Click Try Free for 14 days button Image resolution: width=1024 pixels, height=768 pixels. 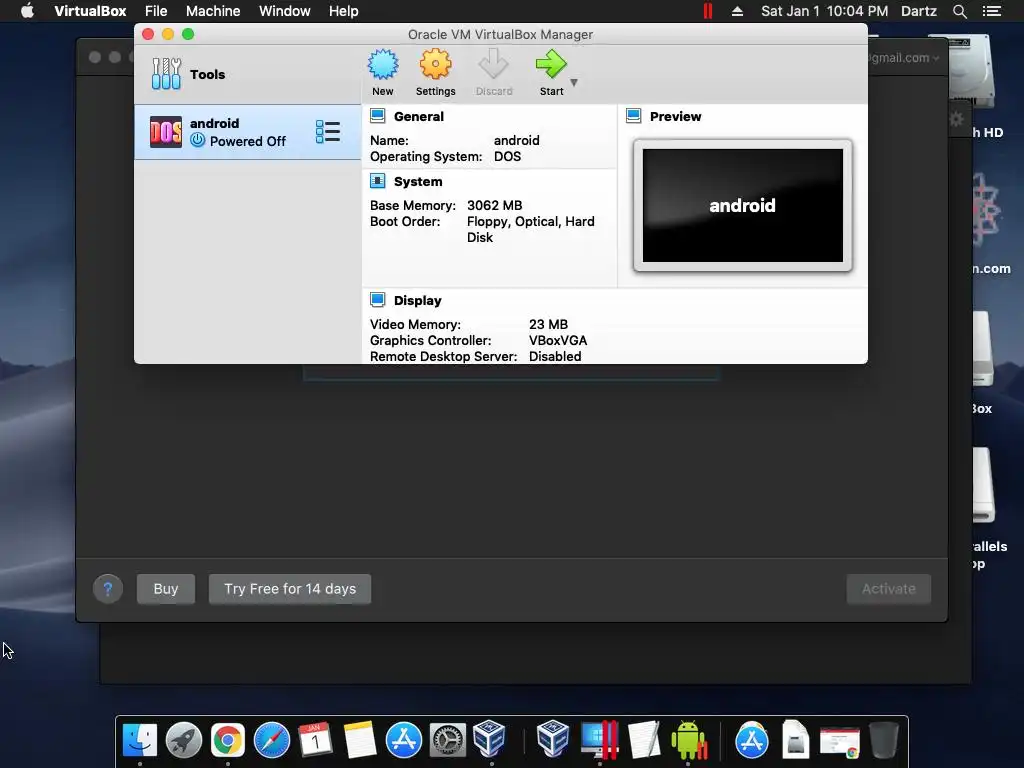[290, 589]
